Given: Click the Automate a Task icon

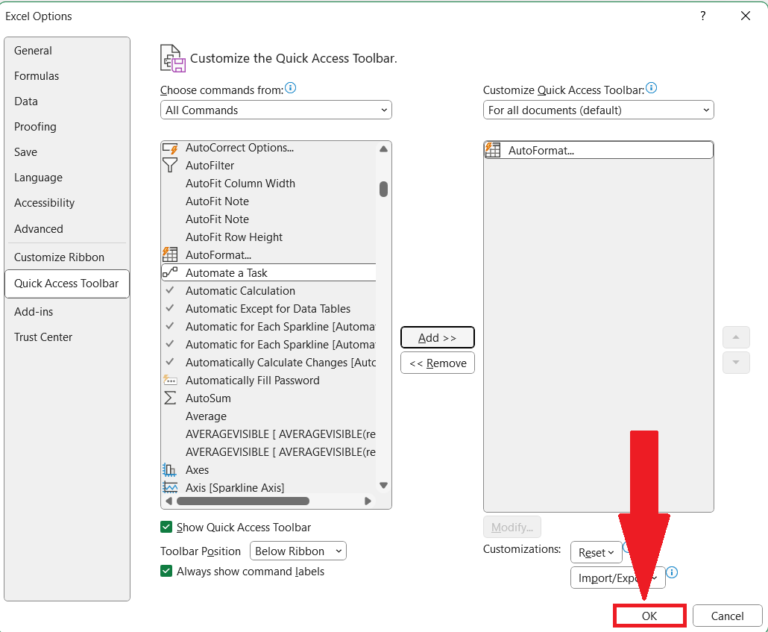Looking at the screenshot, I should click(x=169, y=273).
